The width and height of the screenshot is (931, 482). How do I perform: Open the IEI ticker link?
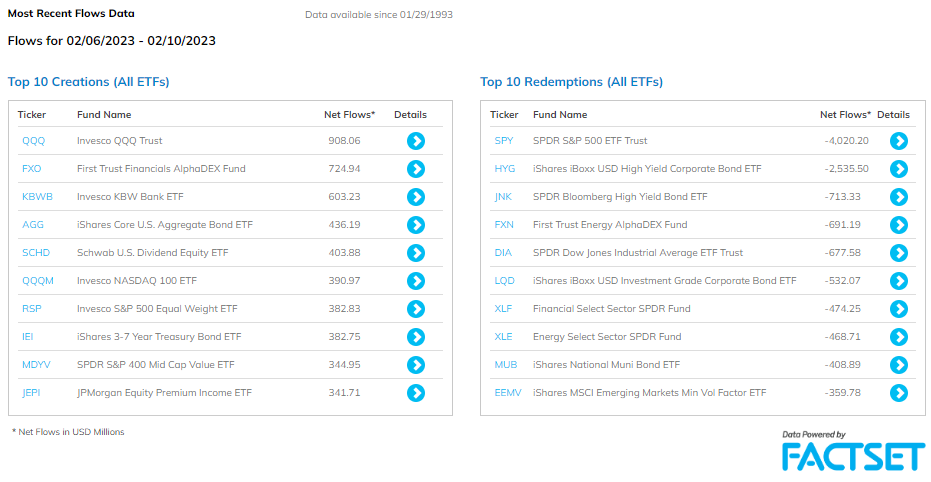point(27,337)
